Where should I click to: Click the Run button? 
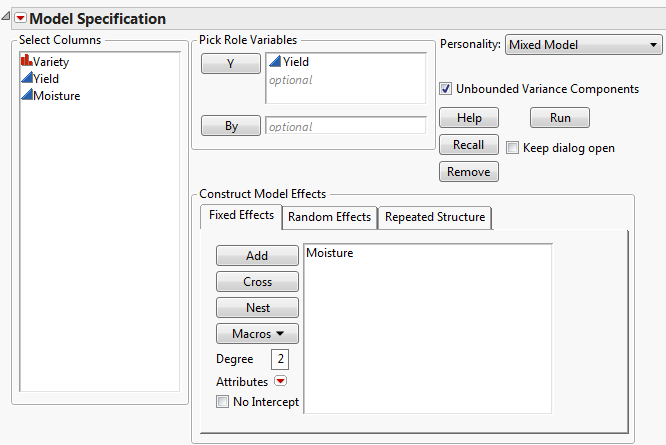coord(560,118)
